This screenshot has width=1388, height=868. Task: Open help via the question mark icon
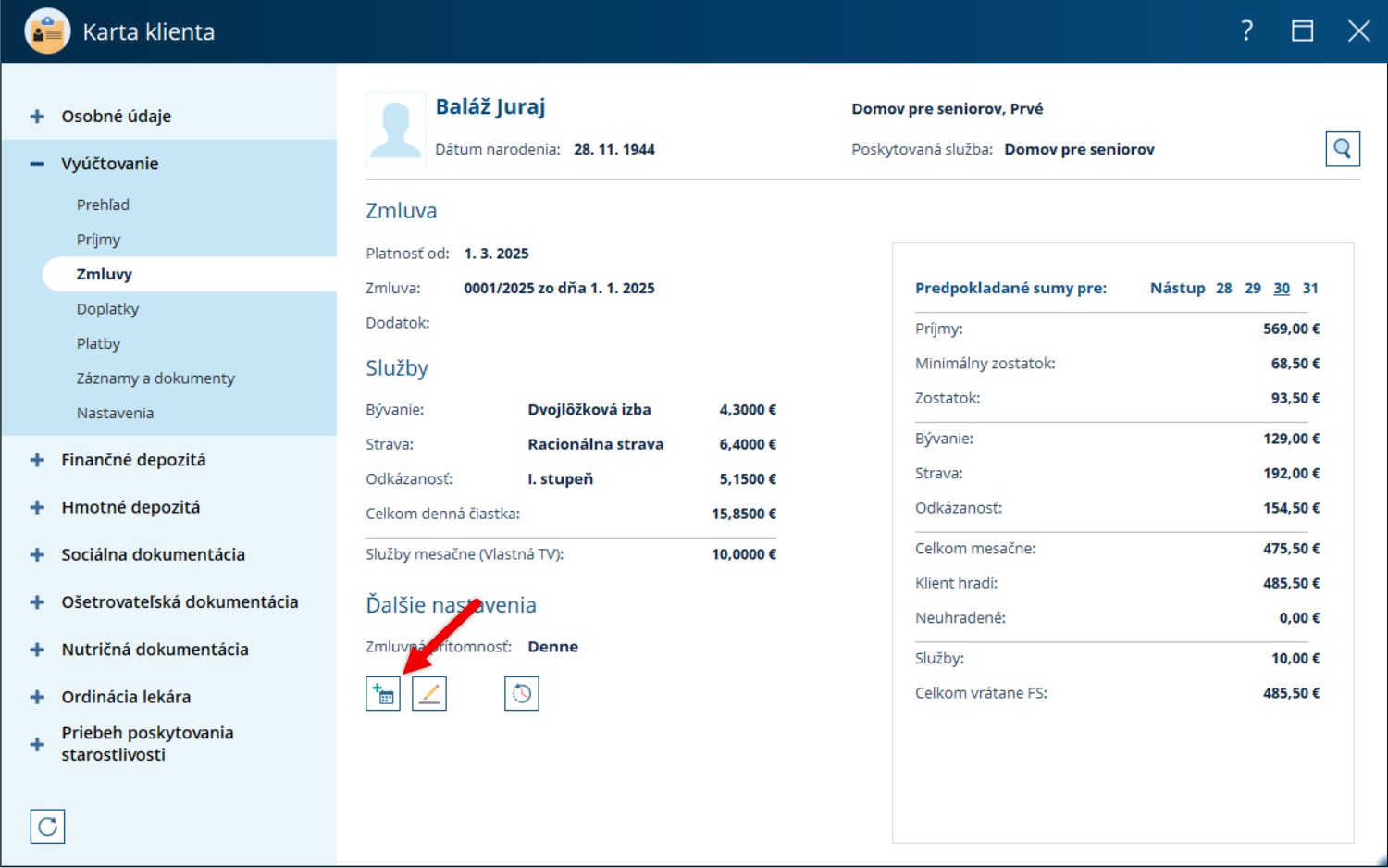click(1247, 31)
